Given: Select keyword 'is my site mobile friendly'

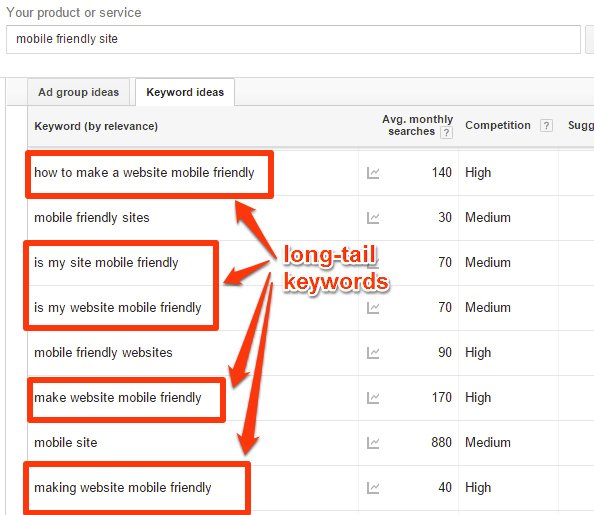Looking at the screenshot, I should click(x=106, y=263).
